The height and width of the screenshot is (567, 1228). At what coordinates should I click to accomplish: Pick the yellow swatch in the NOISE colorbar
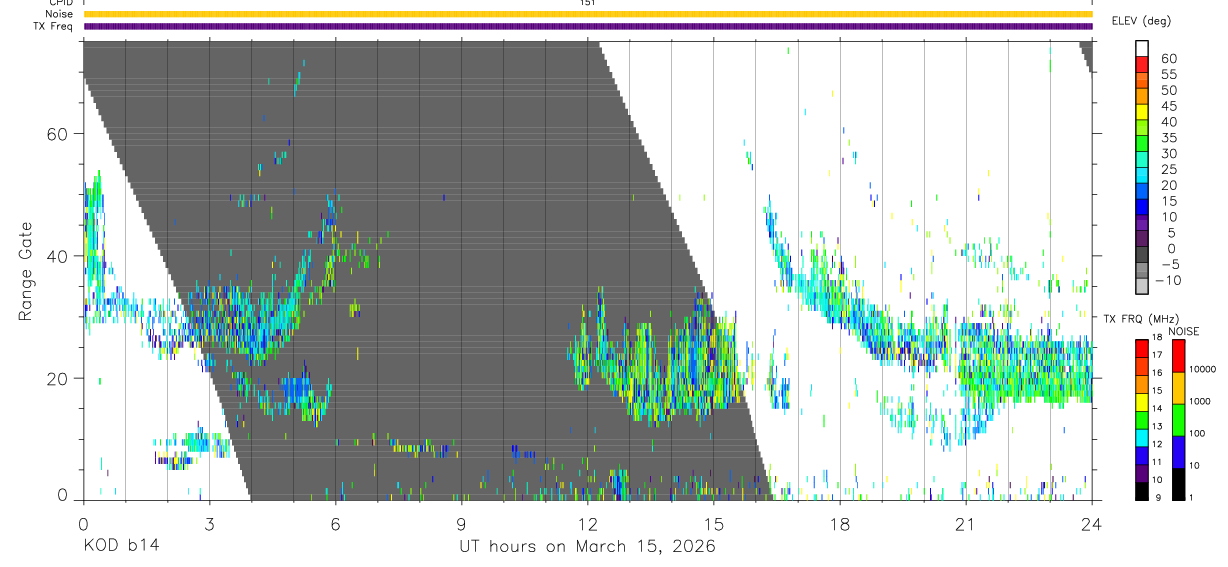[1178, 388]
